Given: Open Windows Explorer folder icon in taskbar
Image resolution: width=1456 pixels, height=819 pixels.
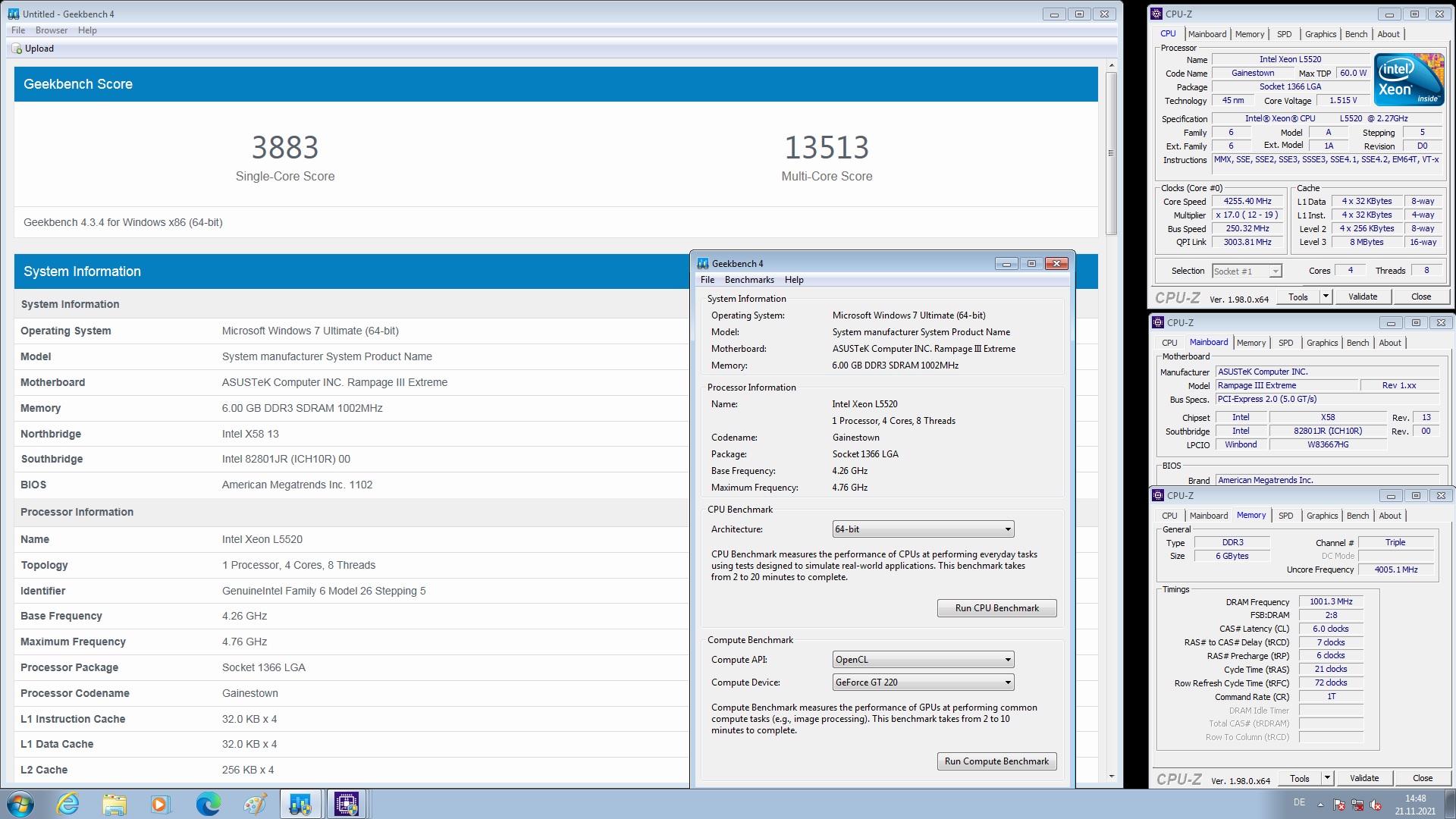Looking at the screenshot, I should (115, 804).
